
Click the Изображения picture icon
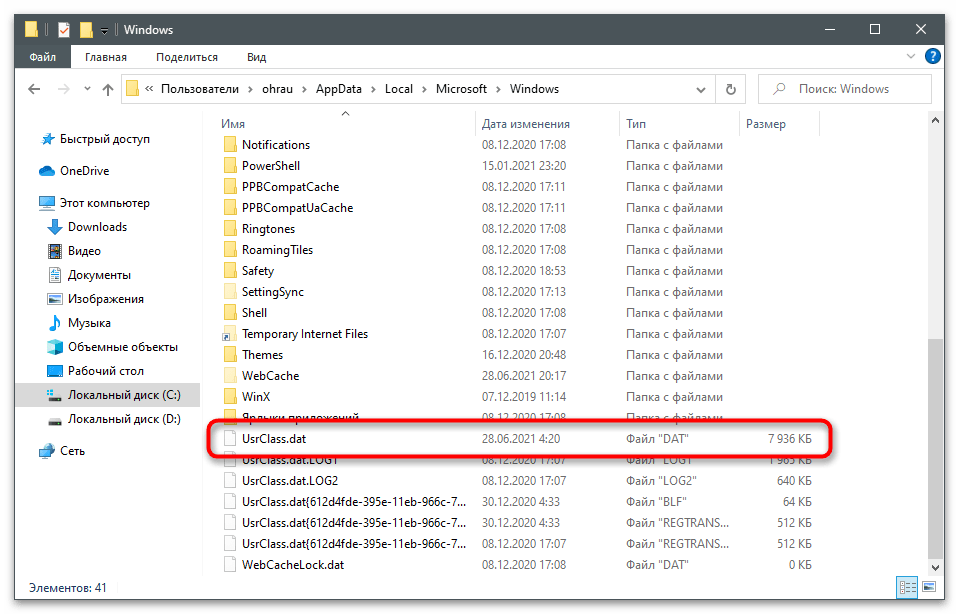tap(55, 299)
